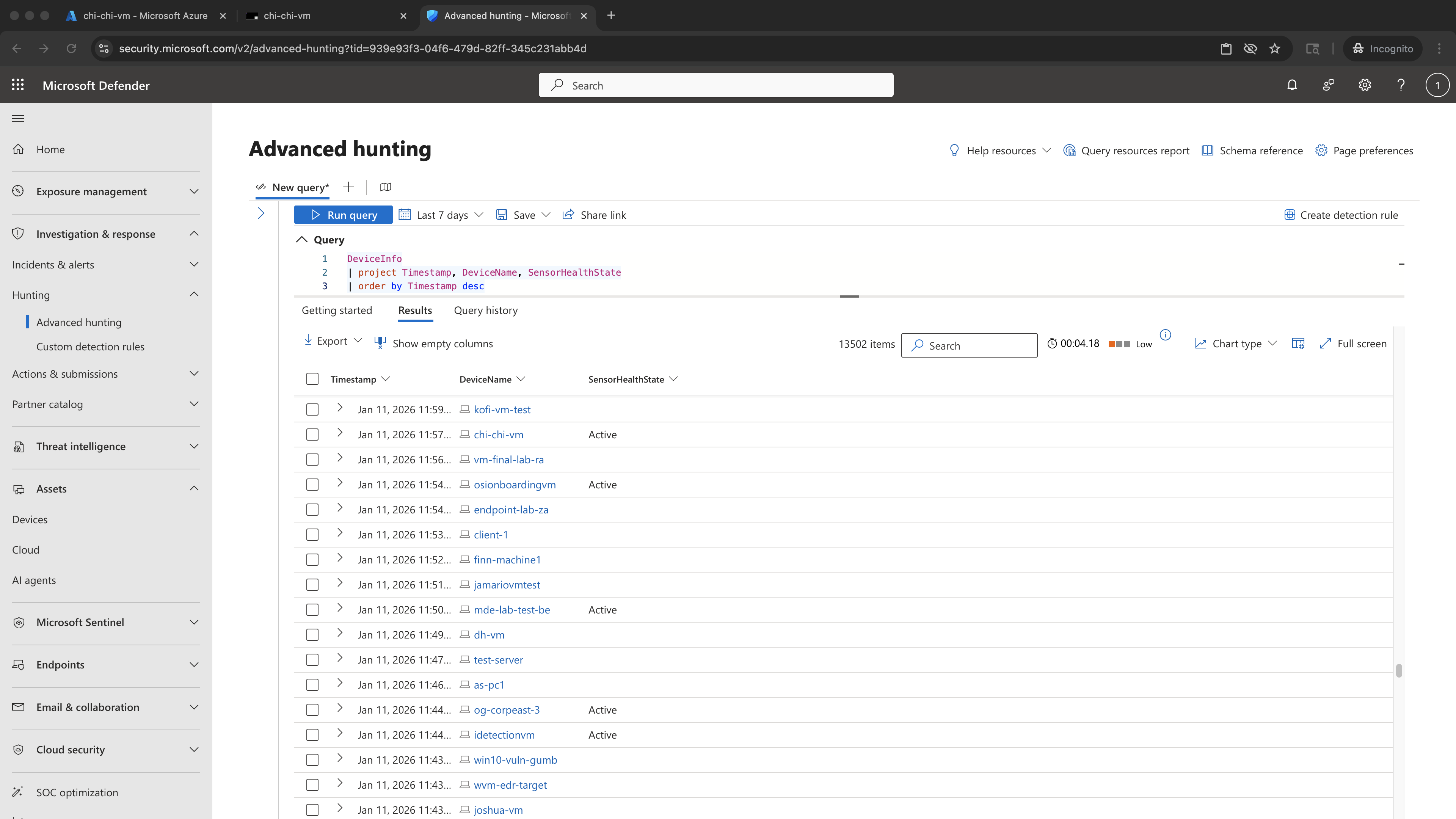Viewport: 1456px width, 819px height.
Task: Open customize columns icon in results toolbar
Action: 1298,344
